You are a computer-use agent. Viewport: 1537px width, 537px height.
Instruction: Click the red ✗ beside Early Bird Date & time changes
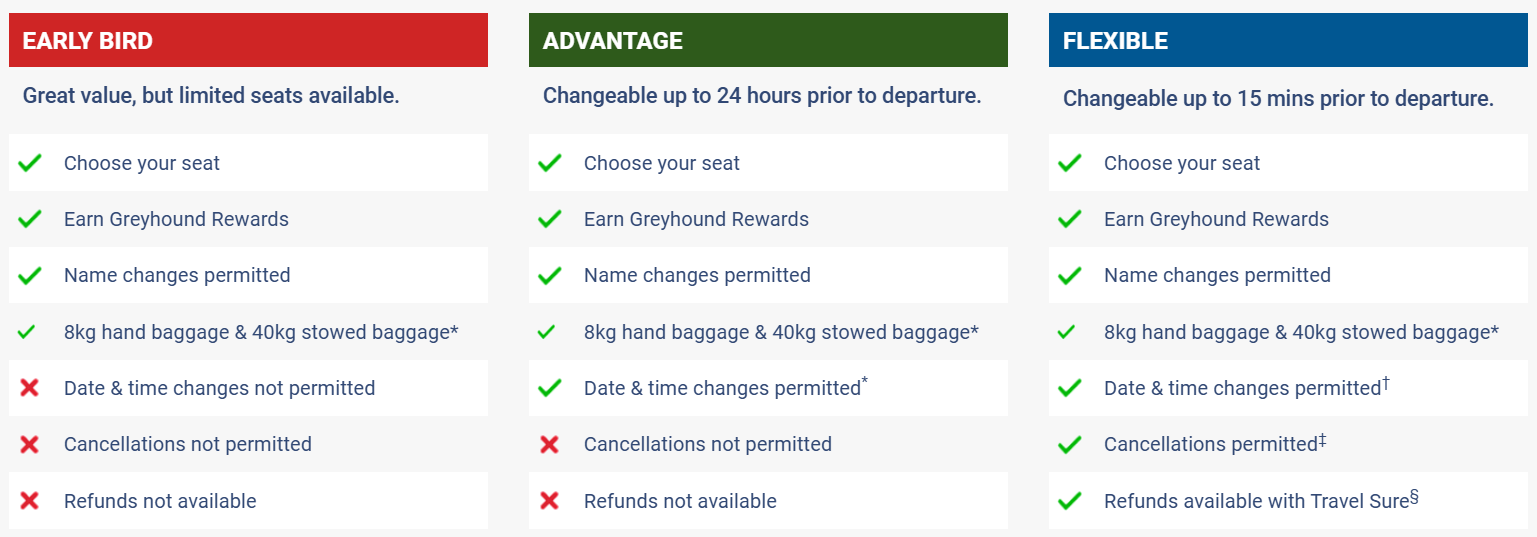click(x=30, y=388)
